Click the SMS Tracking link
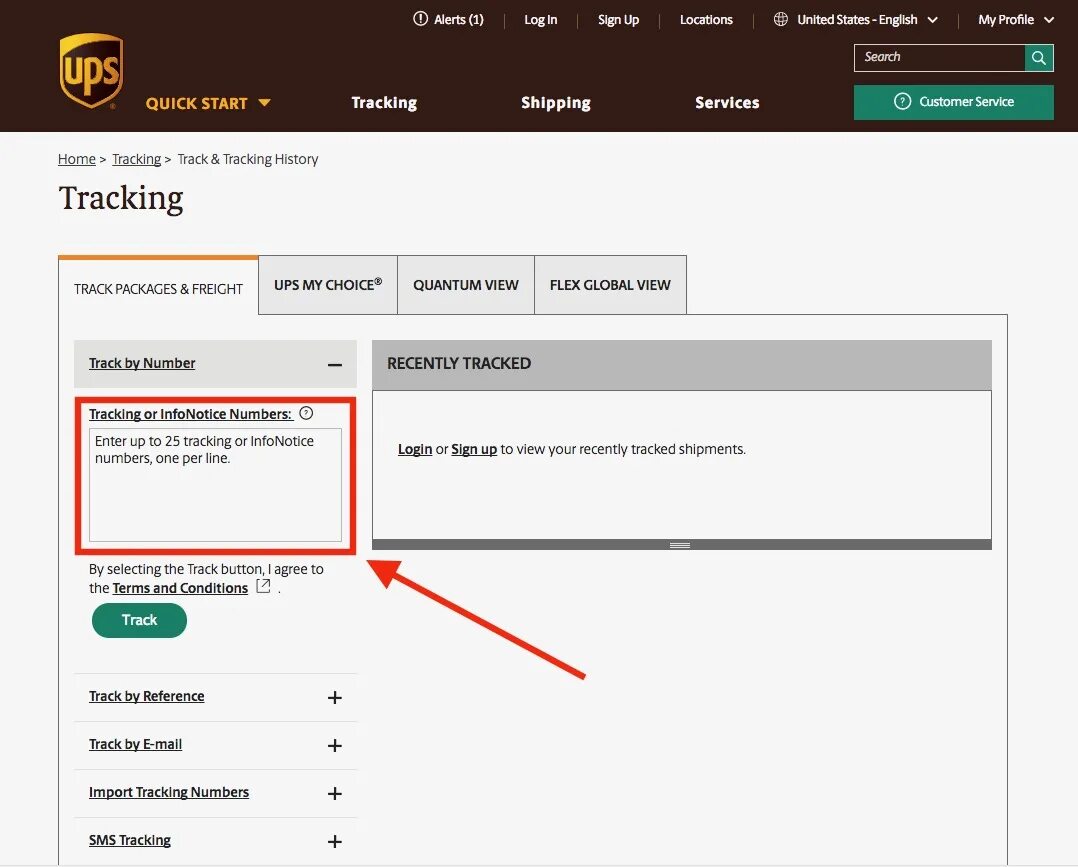 [x=130, y=840]
